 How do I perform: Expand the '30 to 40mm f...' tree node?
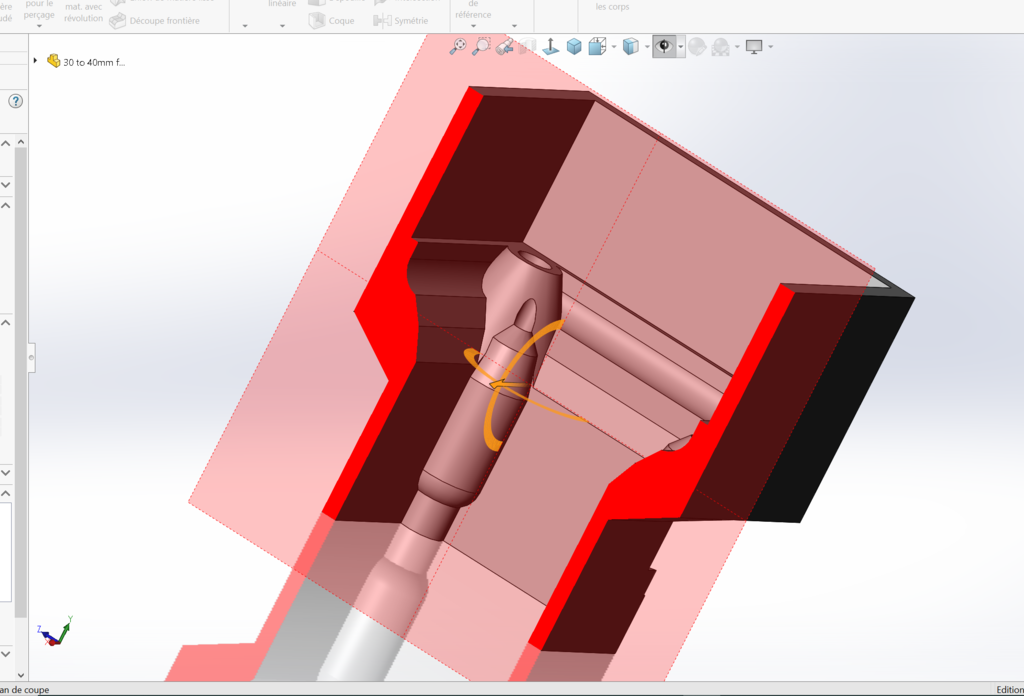pyautogui.click(x=35, y=61)
